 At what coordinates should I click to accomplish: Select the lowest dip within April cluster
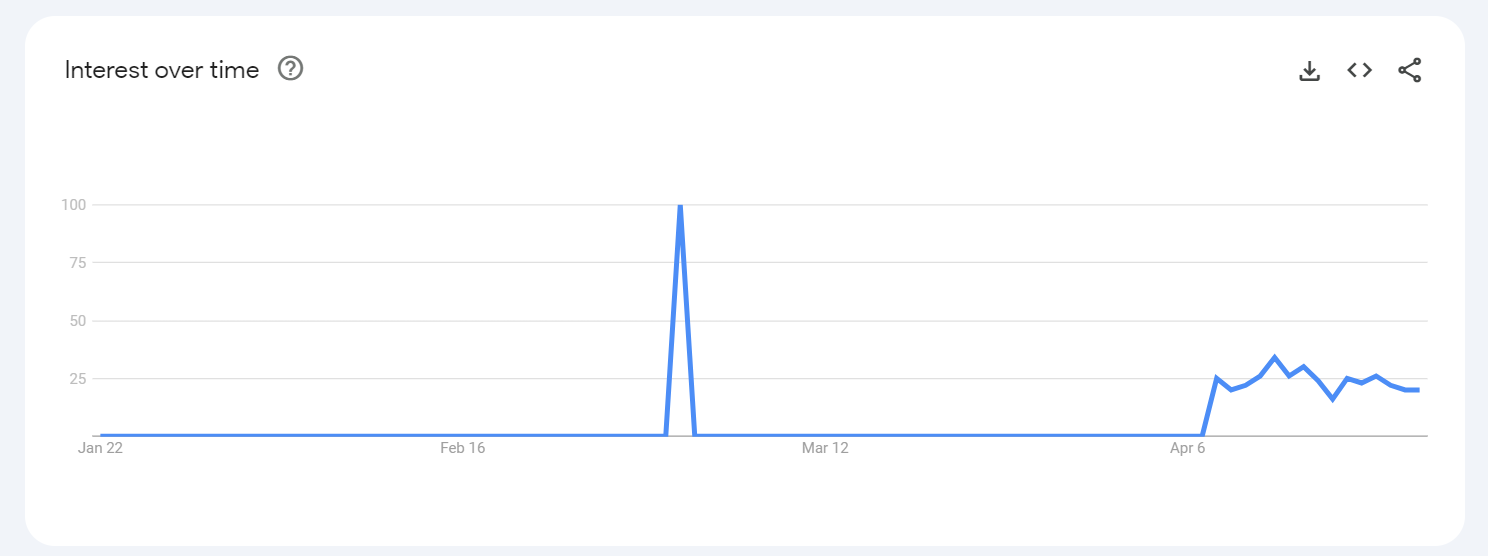tap(1332, 399)
